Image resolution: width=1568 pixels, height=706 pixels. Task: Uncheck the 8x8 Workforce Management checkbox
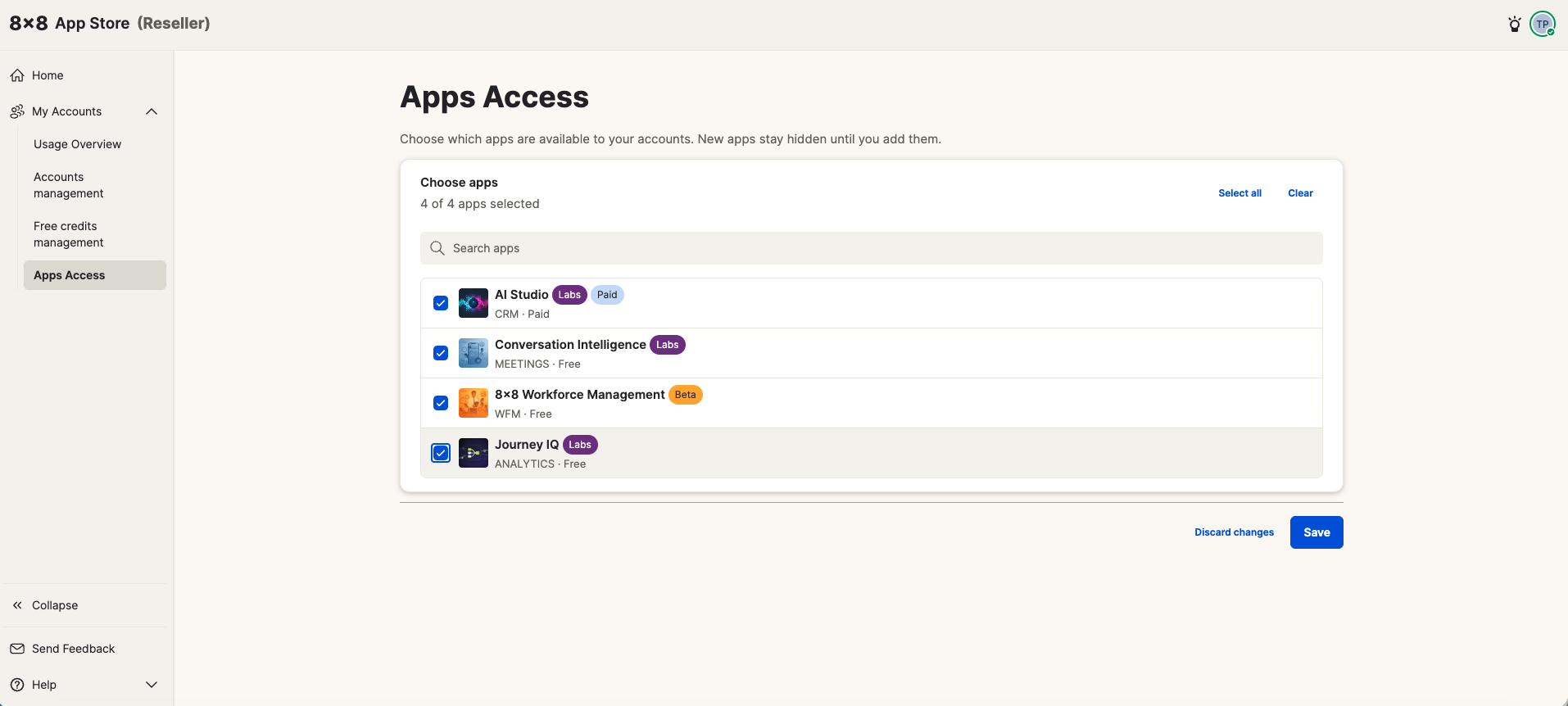[441, 403]
